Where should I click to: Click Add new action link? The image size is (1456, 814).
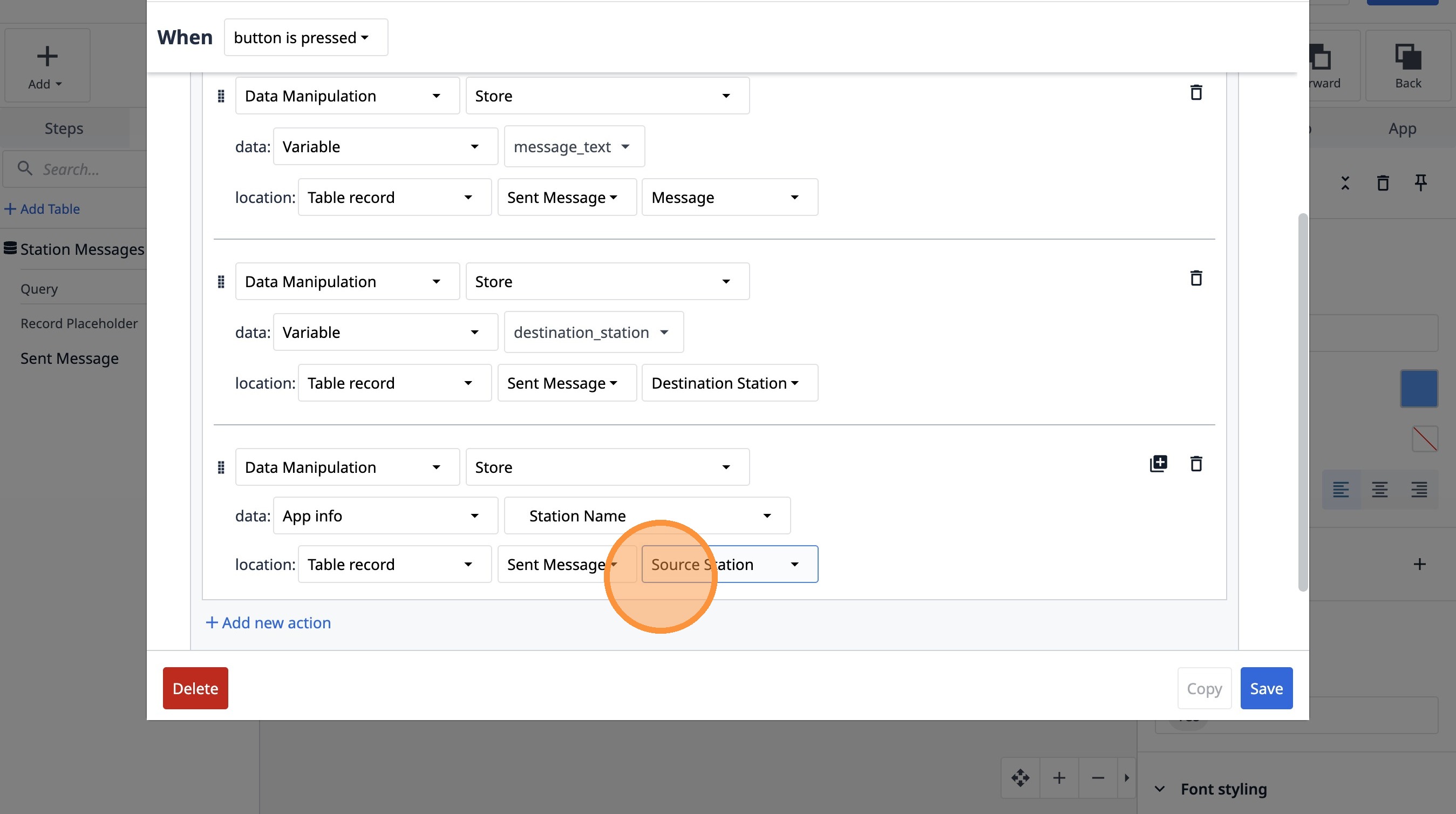click(x=268, y=622)
